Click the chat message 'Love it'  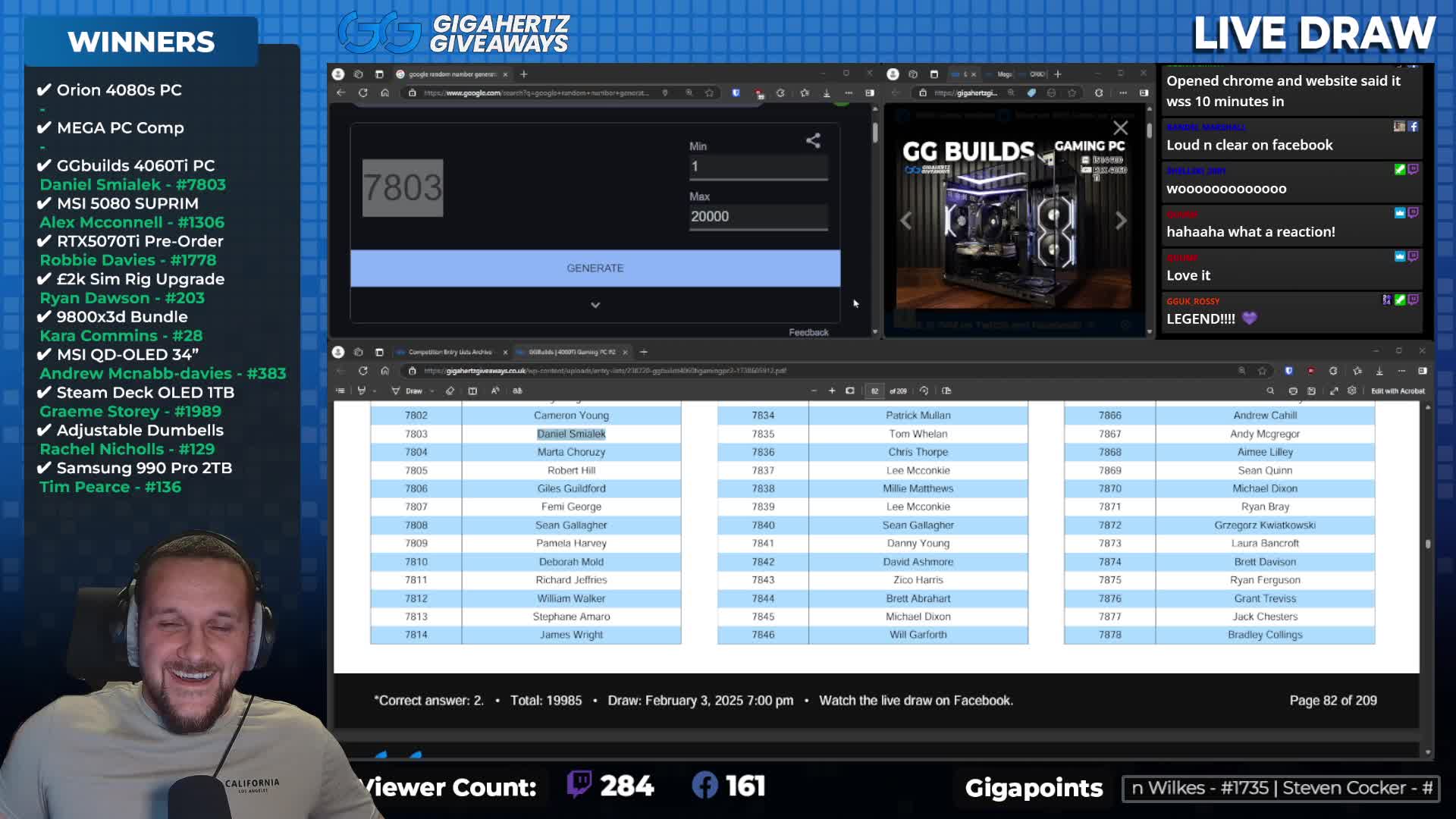[1188, 276]
